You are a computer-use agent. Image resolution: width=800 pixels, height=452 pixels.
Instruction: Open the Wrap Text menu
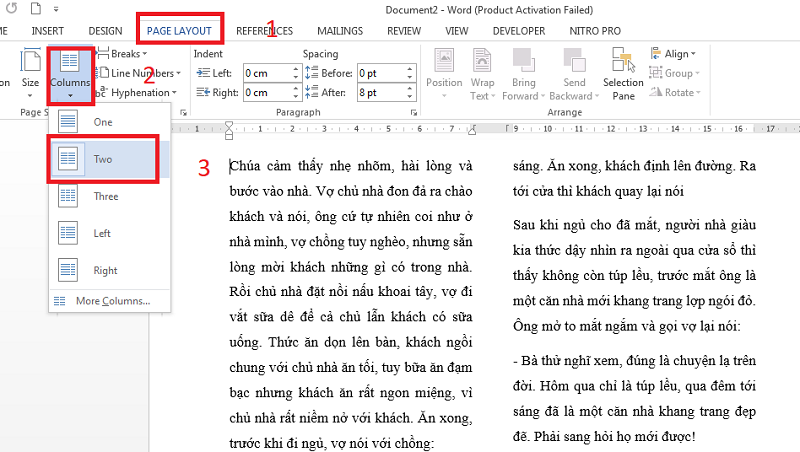(x=482, y=74)
